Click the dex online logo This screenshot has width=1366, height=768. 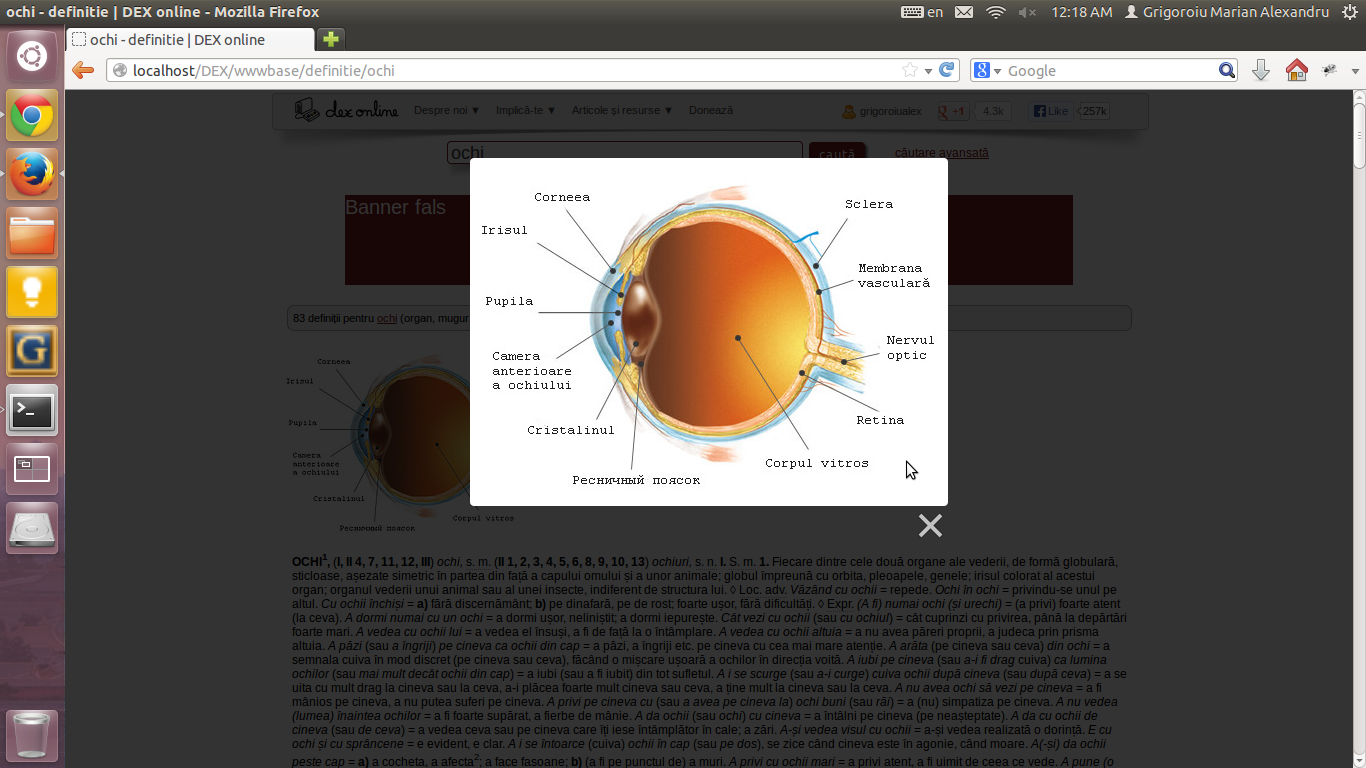(x=347, y=110)
